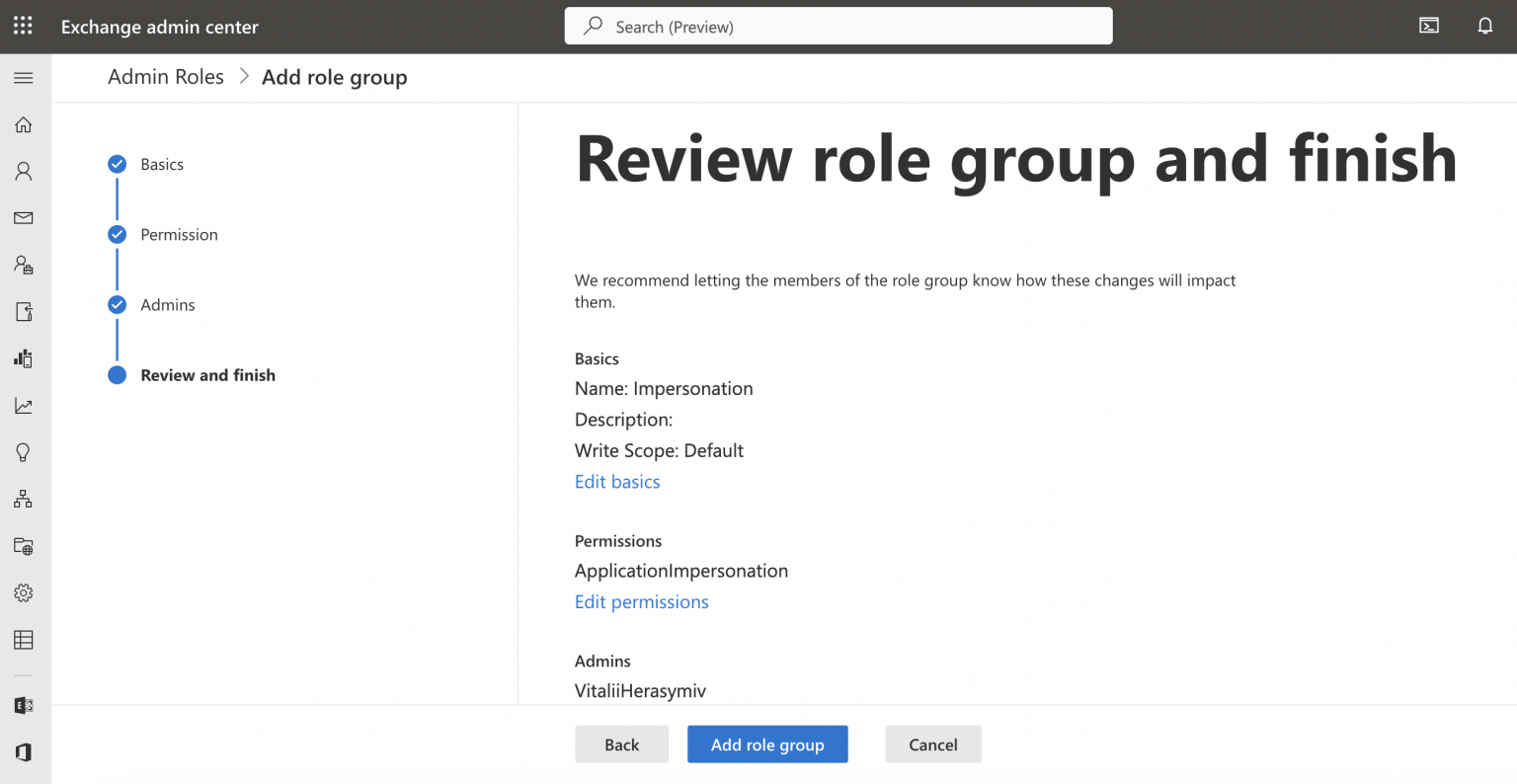Viewport: 1517px width, 784px height.
Task: Open classic Exchange admin center icon
Action: click(24, 705)
